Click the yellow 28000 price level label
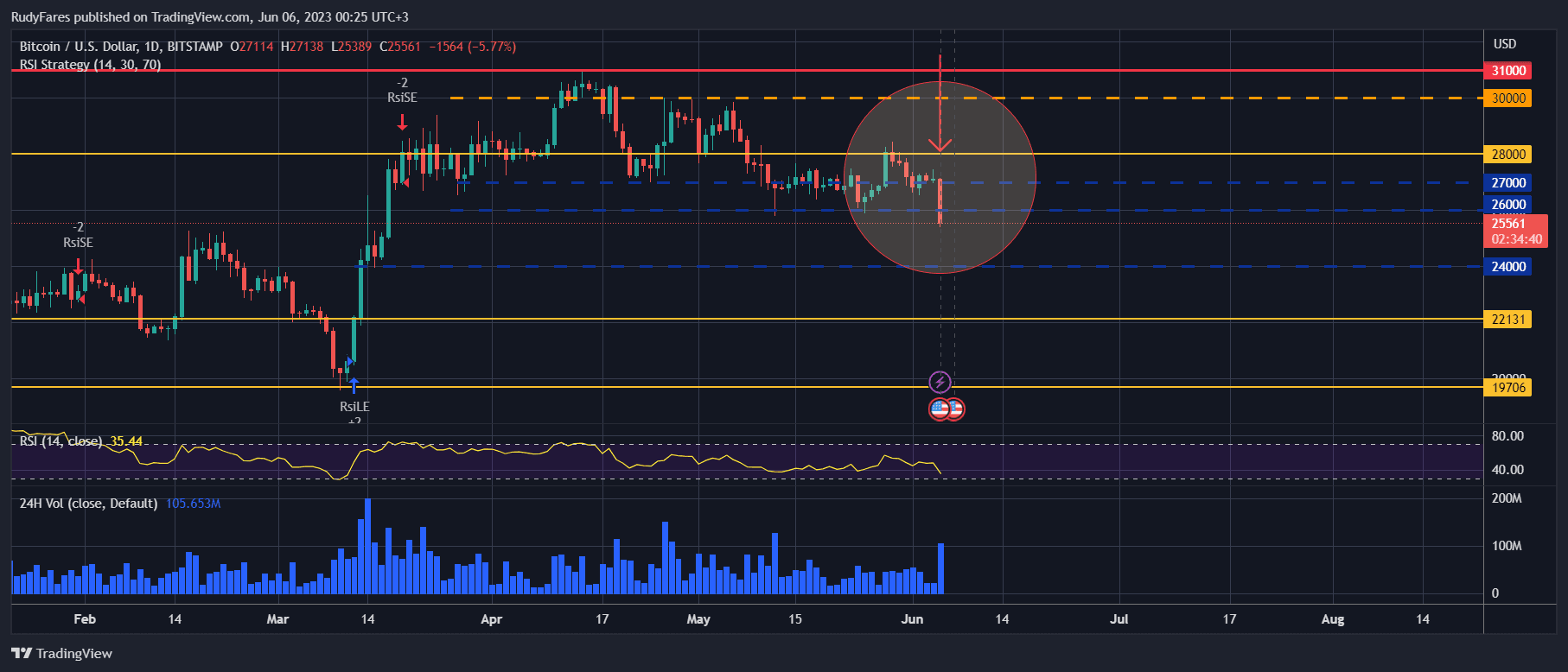The image size is (1568, 672). click(1507, 155)
